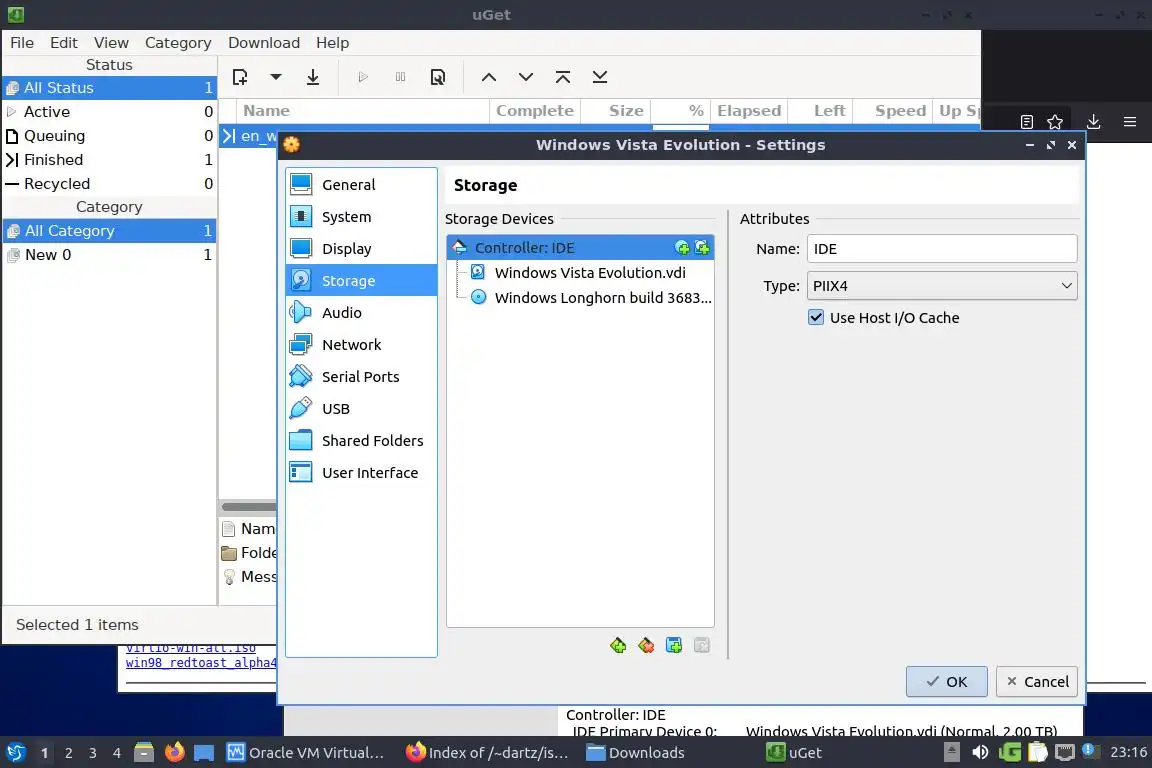
Task: Select Recycled status in uGet sidebar
Action: pos(109,184)
